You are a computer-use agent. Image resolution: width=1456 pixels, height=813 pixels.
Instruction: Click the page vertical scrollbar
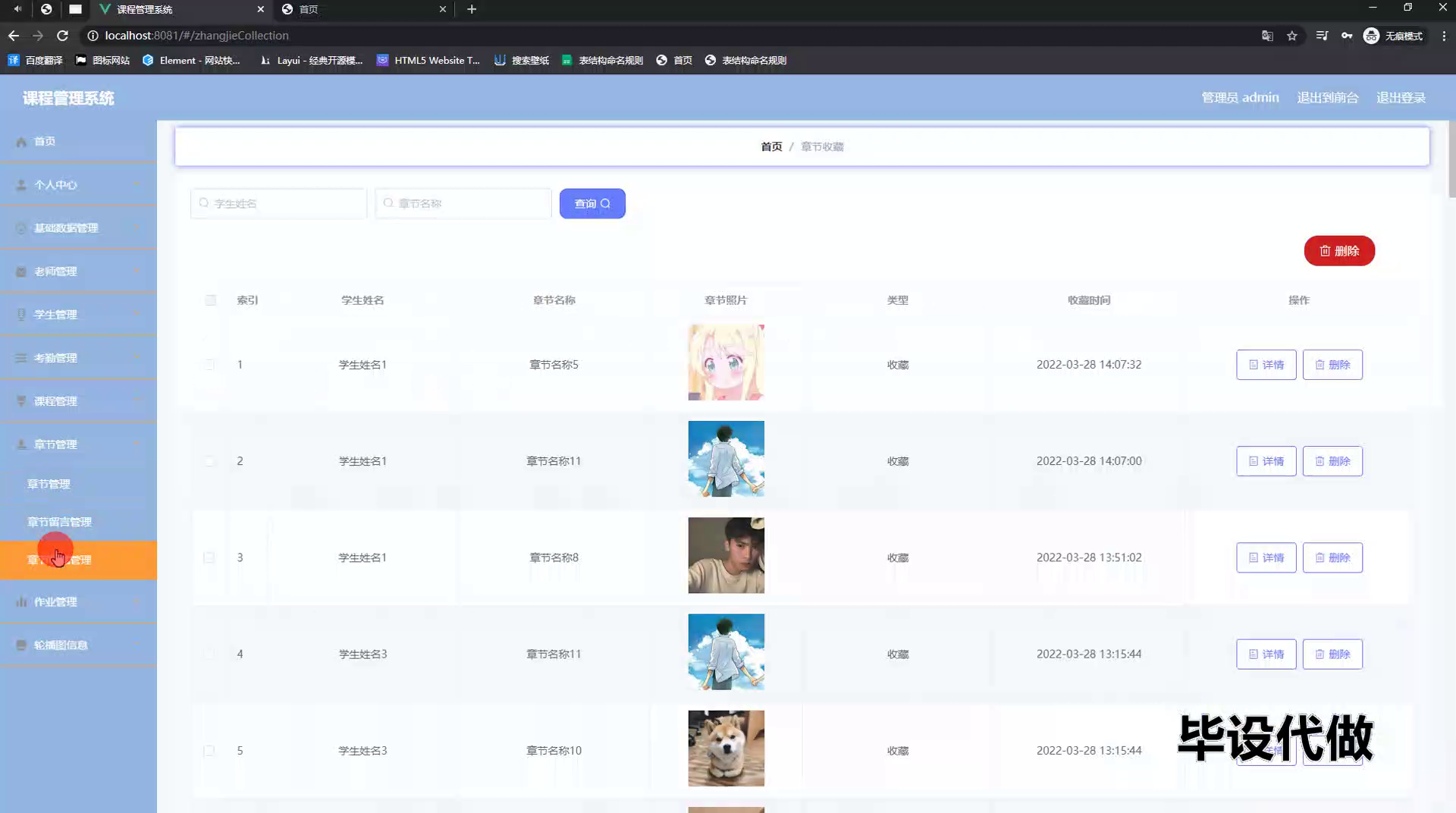[x=1451, y=159]
